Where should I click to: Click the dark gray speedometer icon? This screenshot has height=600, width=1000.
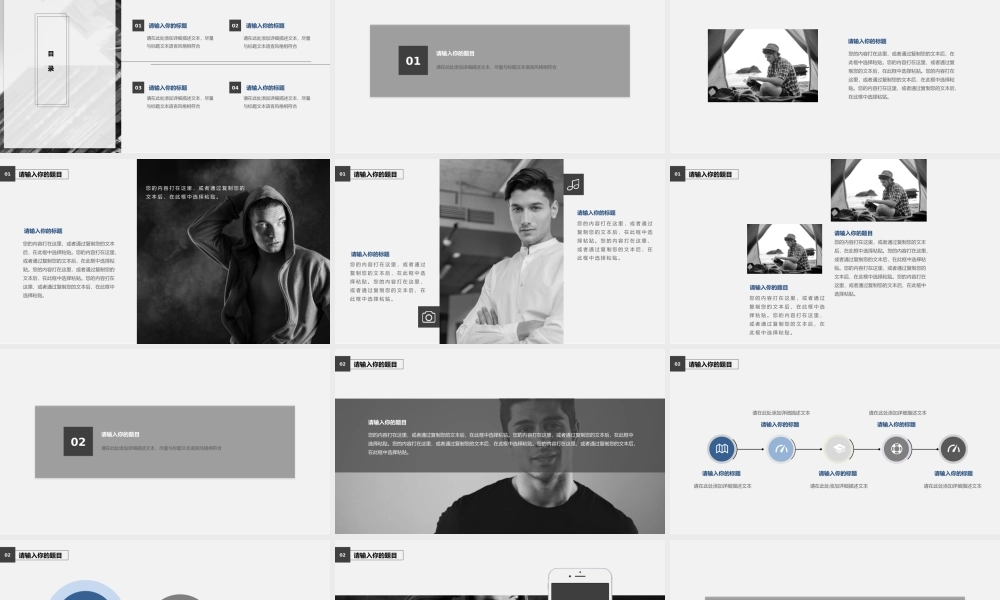[953, 449]
